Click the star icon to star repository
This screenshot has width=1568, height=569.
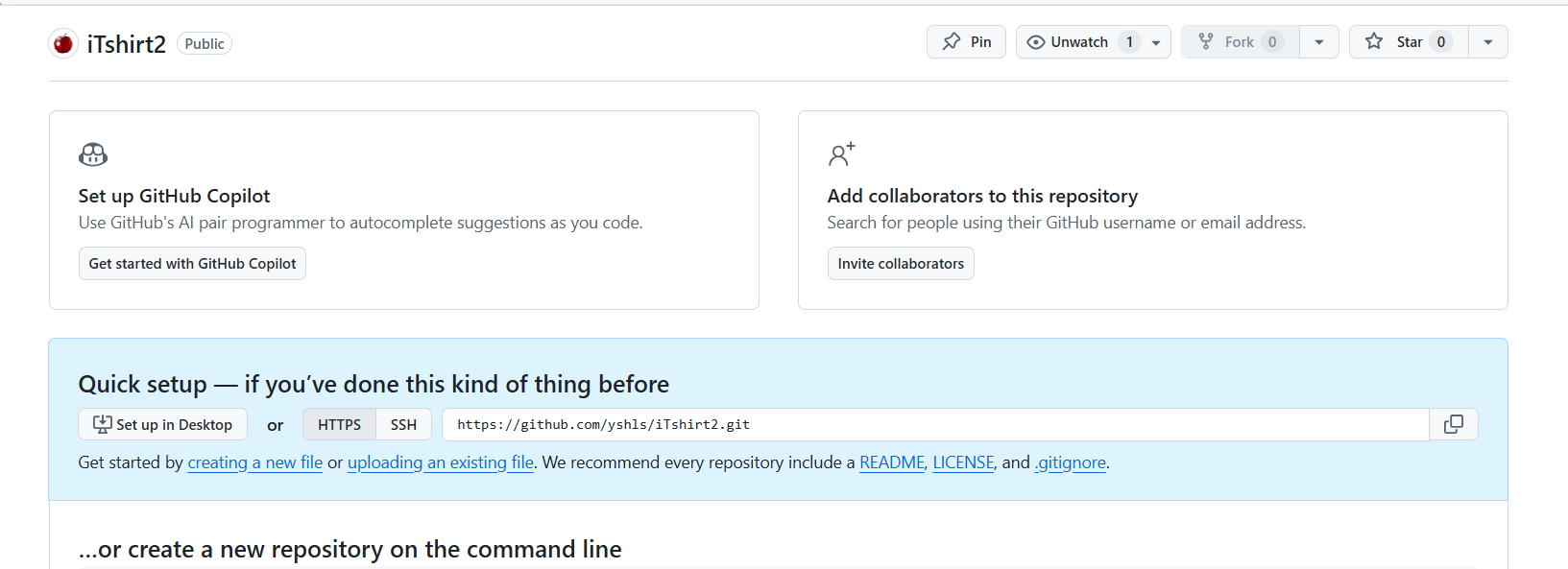click(1374, 41)
